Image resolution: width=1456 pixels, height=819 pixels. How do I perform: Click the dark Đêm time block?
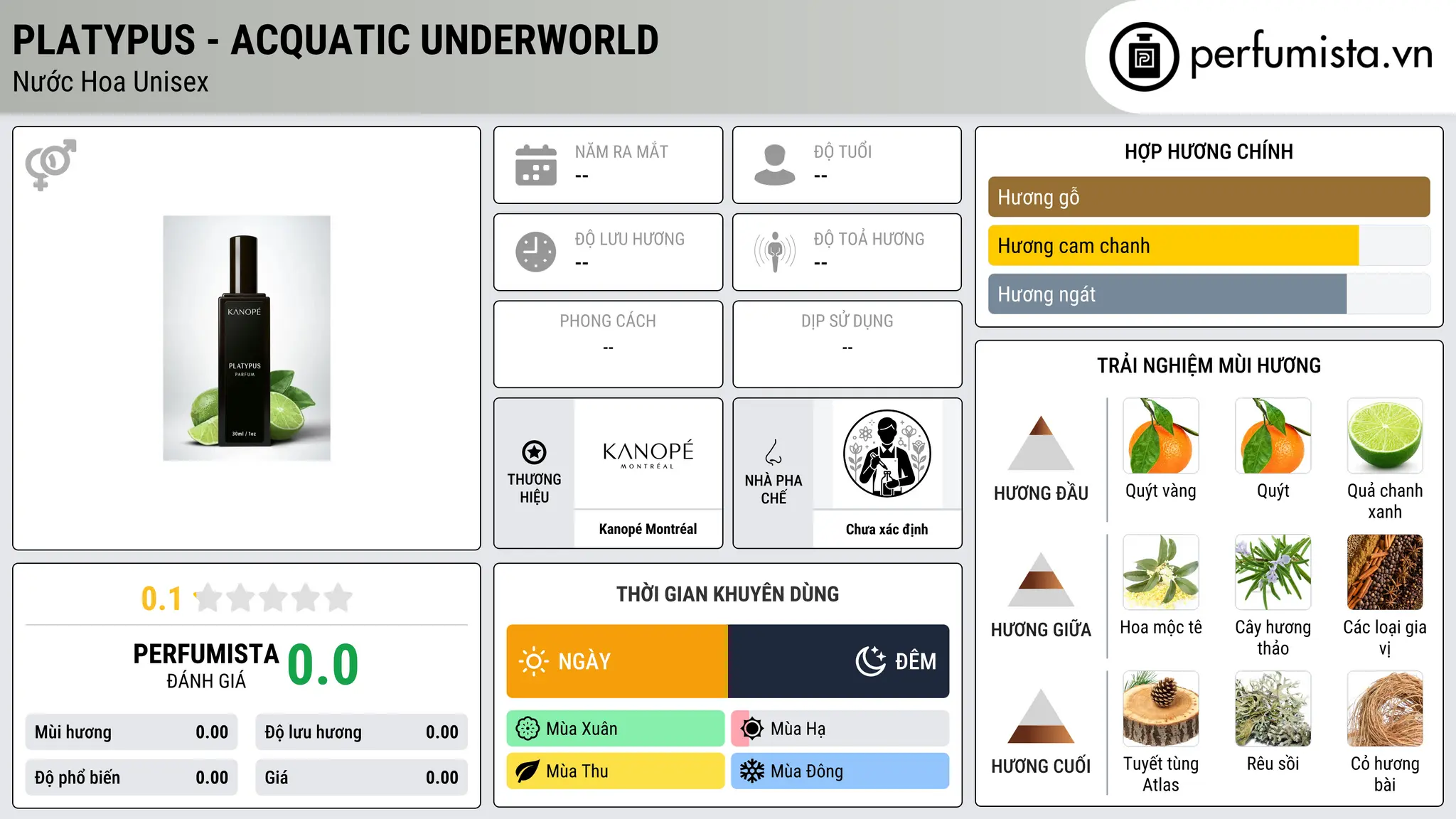click(839, 661)
